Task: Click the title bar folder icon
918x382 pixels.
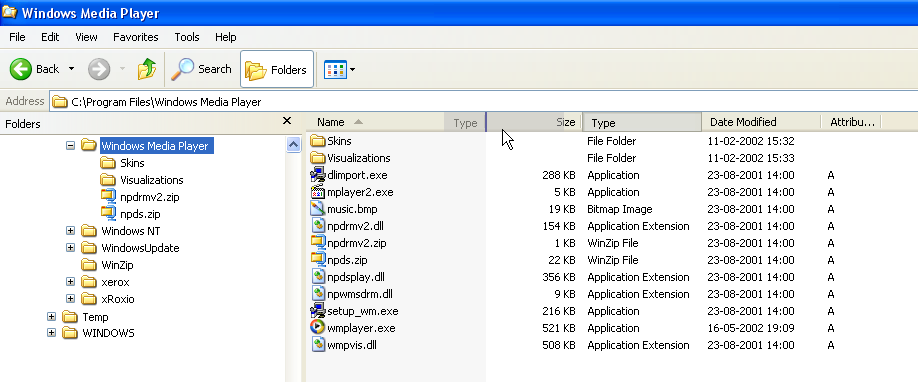Action: [9, 12]
